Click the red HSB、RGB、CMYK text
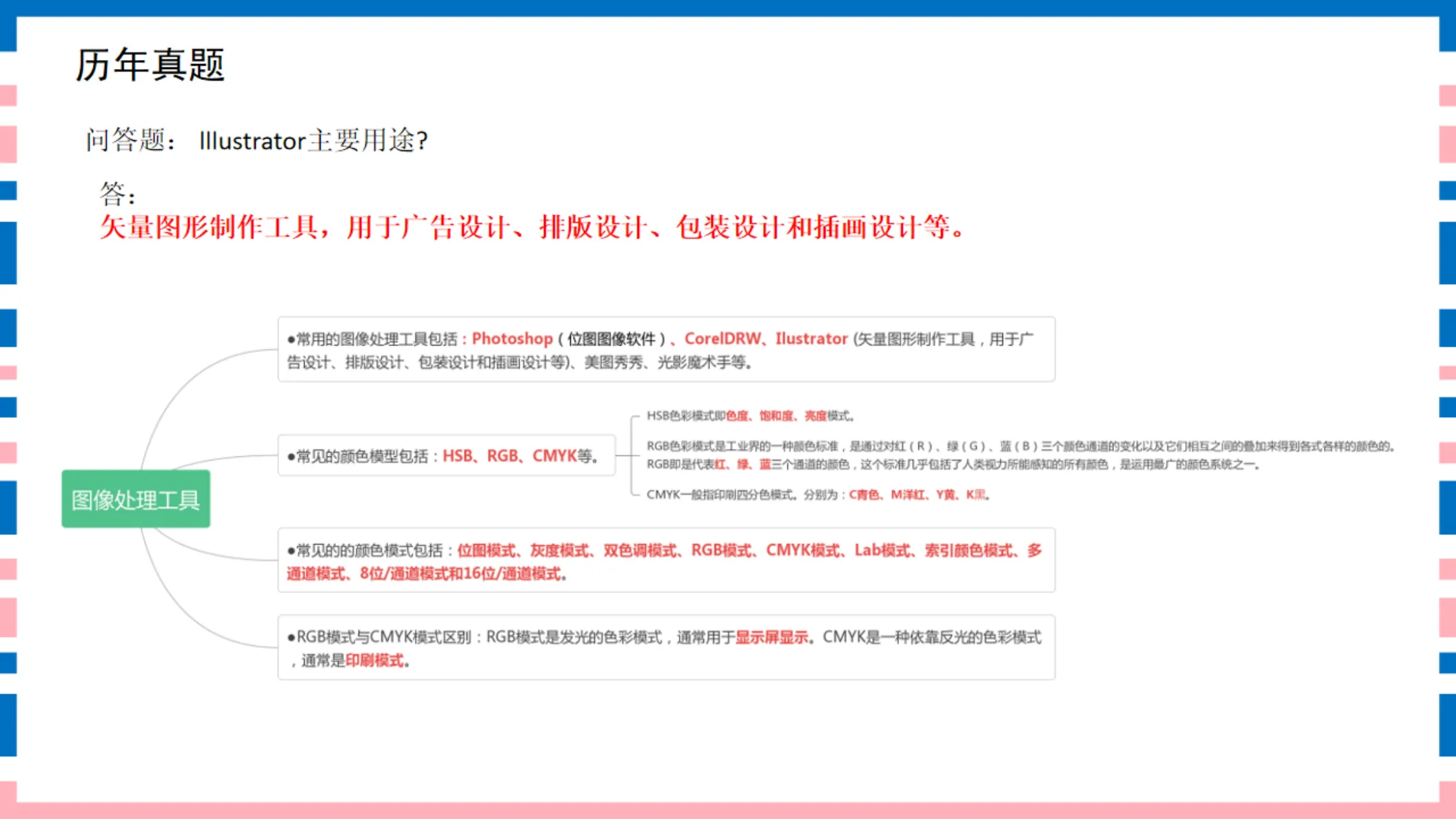The height and width of the screenshot is (819, 1456). 509,456
